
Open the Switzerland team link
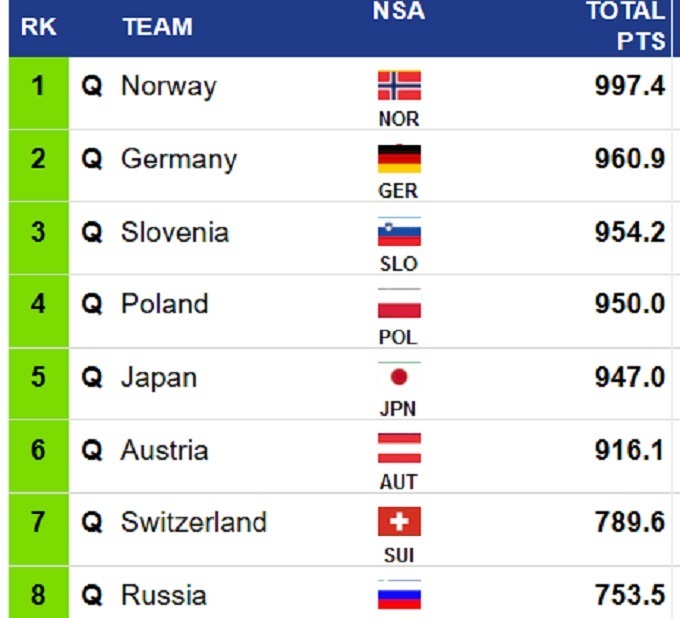pyautogui.click(x=194, y=522)
